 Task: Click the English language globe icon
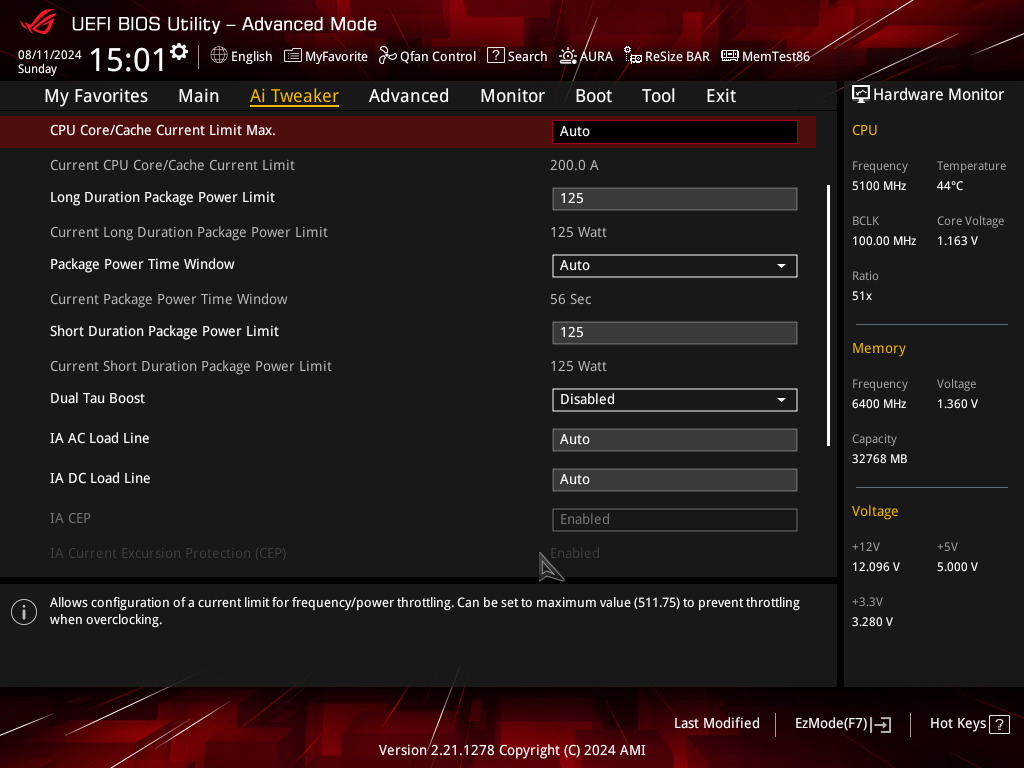click(x=219, y=56)
